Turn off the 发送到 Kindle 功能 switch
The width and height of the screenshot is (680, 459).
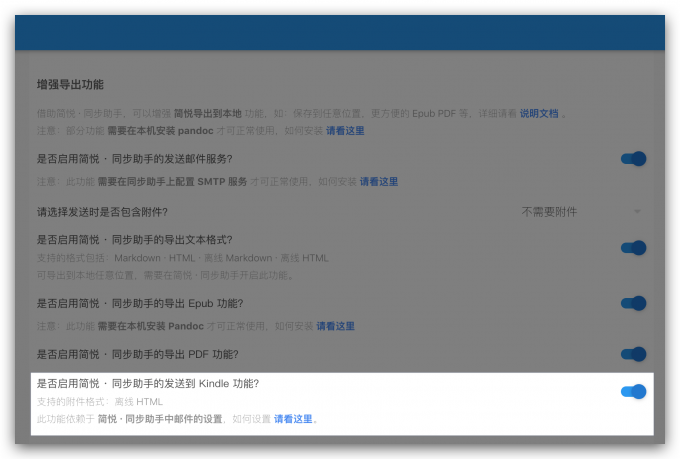(x=633, y=392)
